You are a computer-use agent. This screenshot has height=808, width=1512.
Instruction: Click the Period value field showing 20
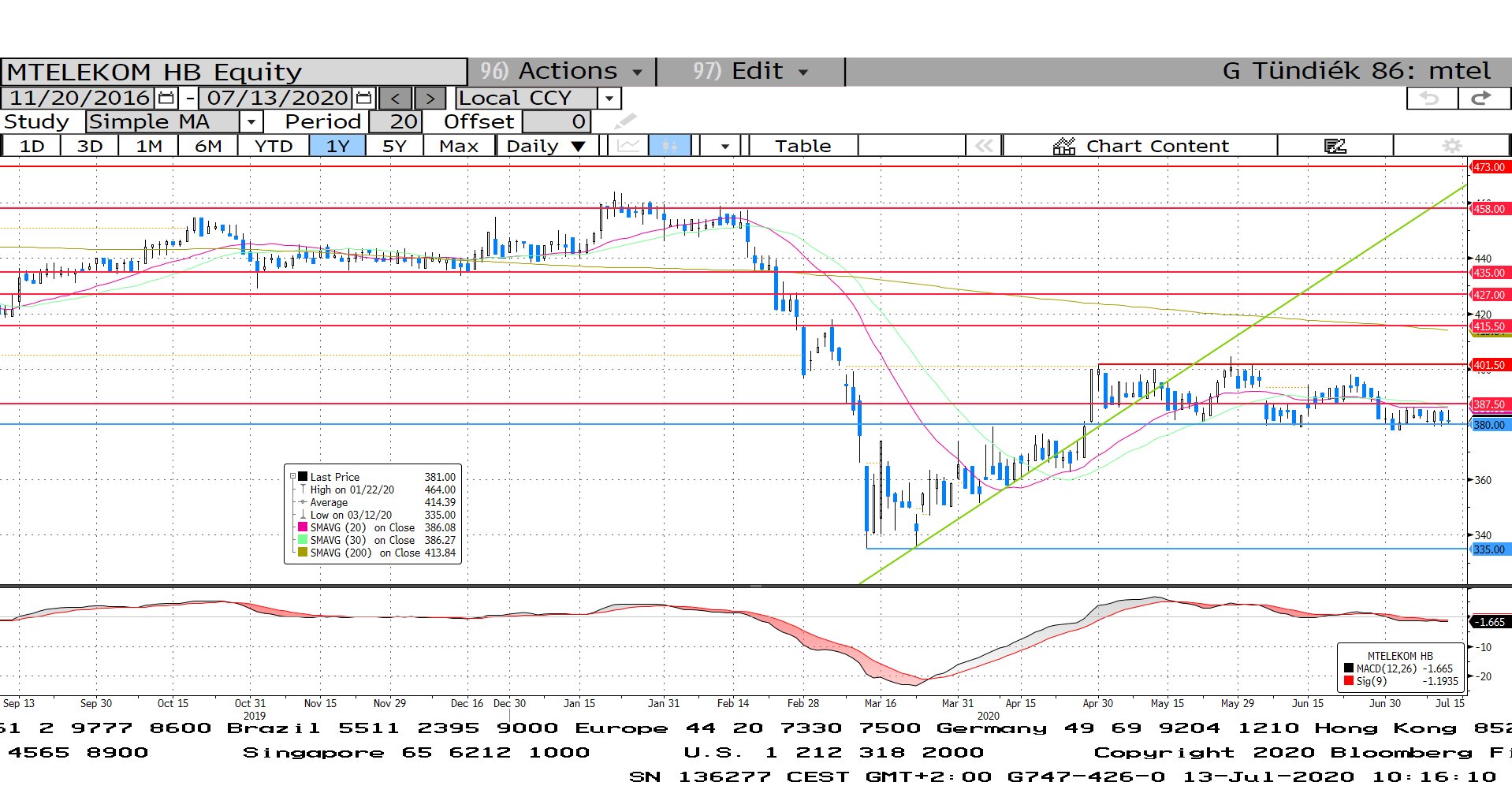pos(396,121)
